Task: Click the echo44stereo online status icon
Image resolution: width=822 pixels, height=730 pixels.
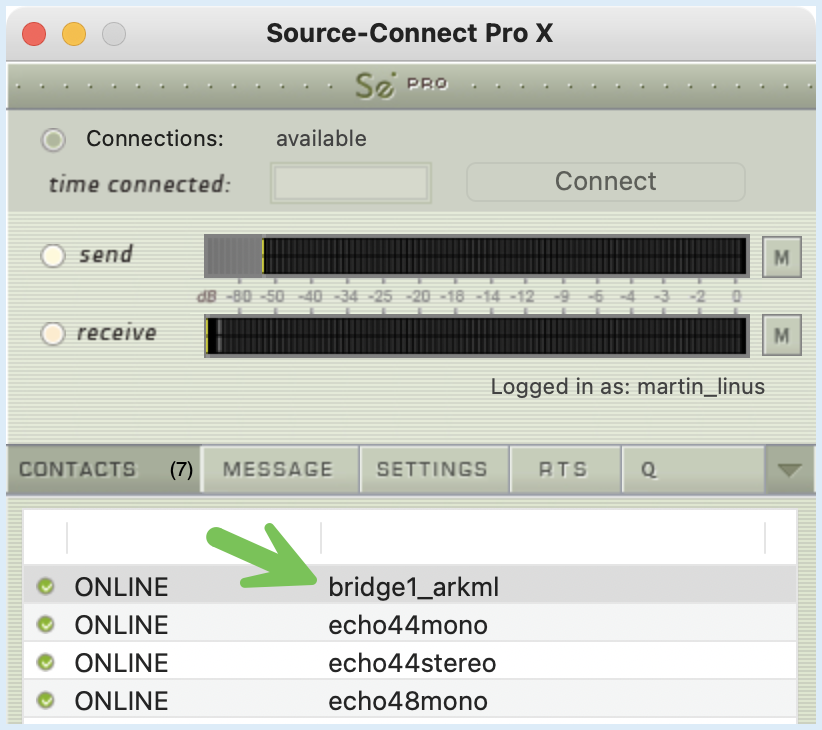Action: [46, 662]
